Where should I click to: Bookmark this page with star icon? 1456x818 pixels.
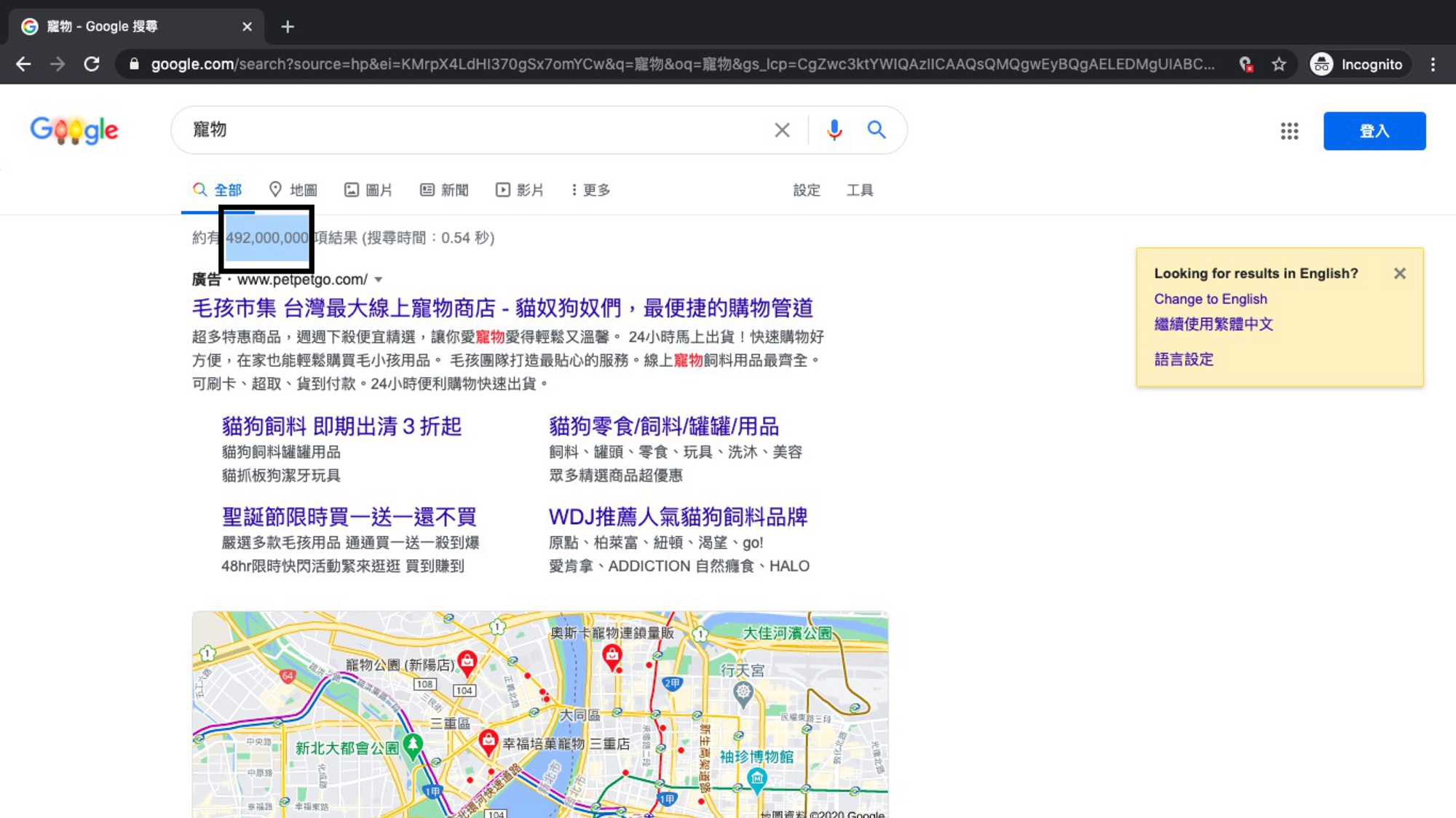pos(1279,64)
